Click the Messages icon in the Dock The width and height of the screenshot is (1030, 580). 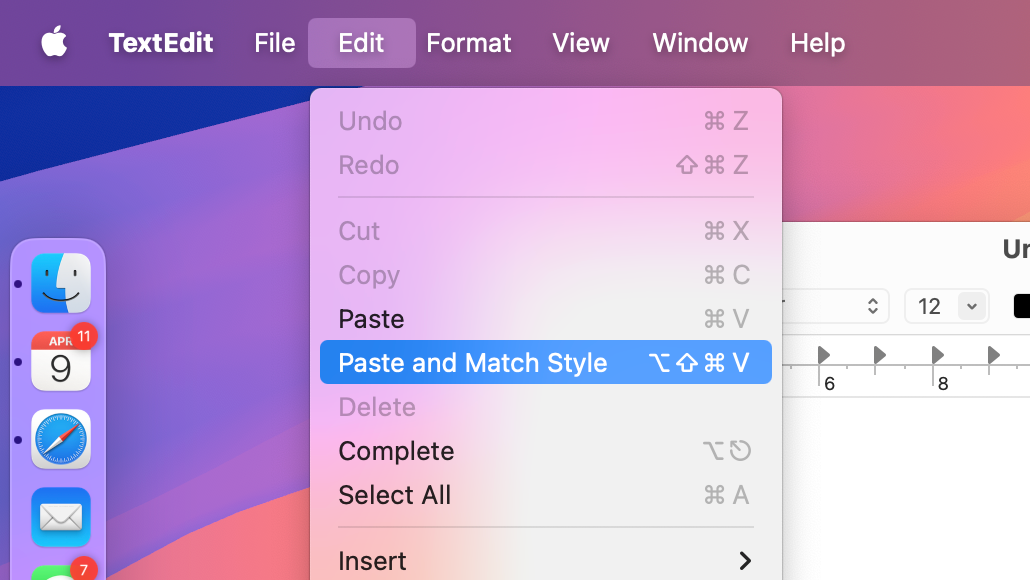click(61, 572)
